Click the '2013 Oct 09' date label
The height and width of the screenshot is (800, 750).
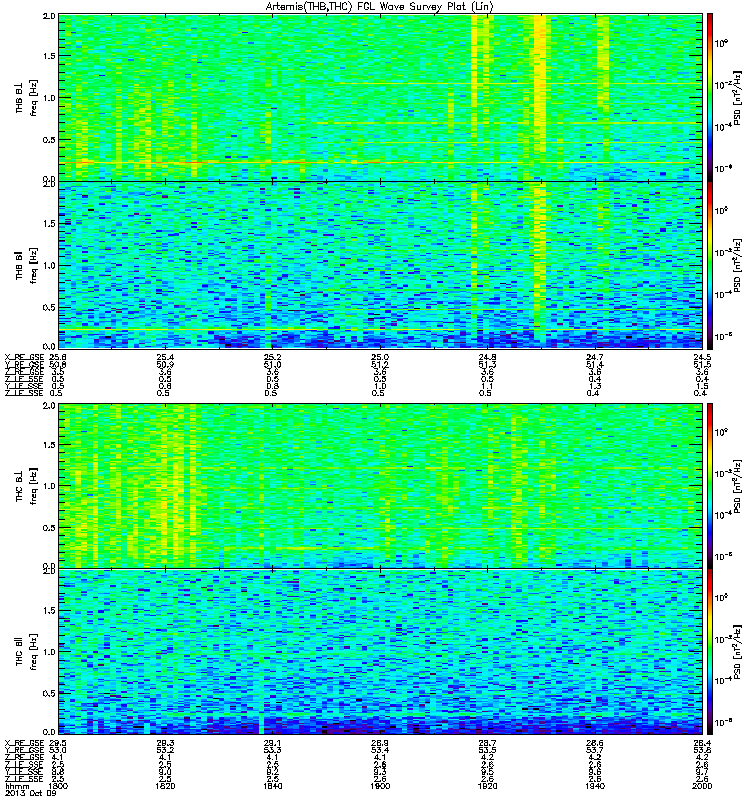(29, 793)
